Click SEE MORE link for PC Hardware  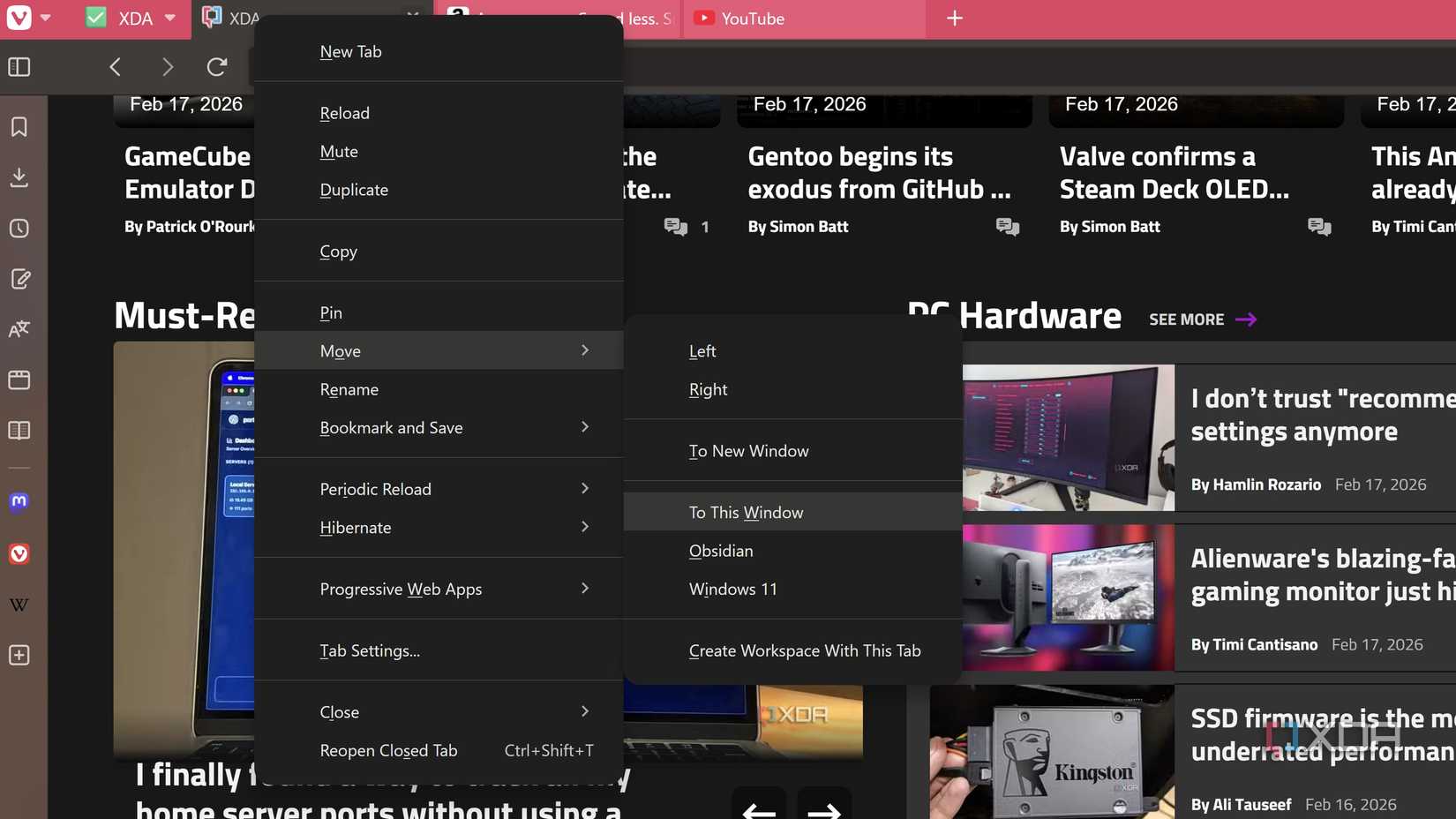pyautogui.click(x=1202, y=319)
